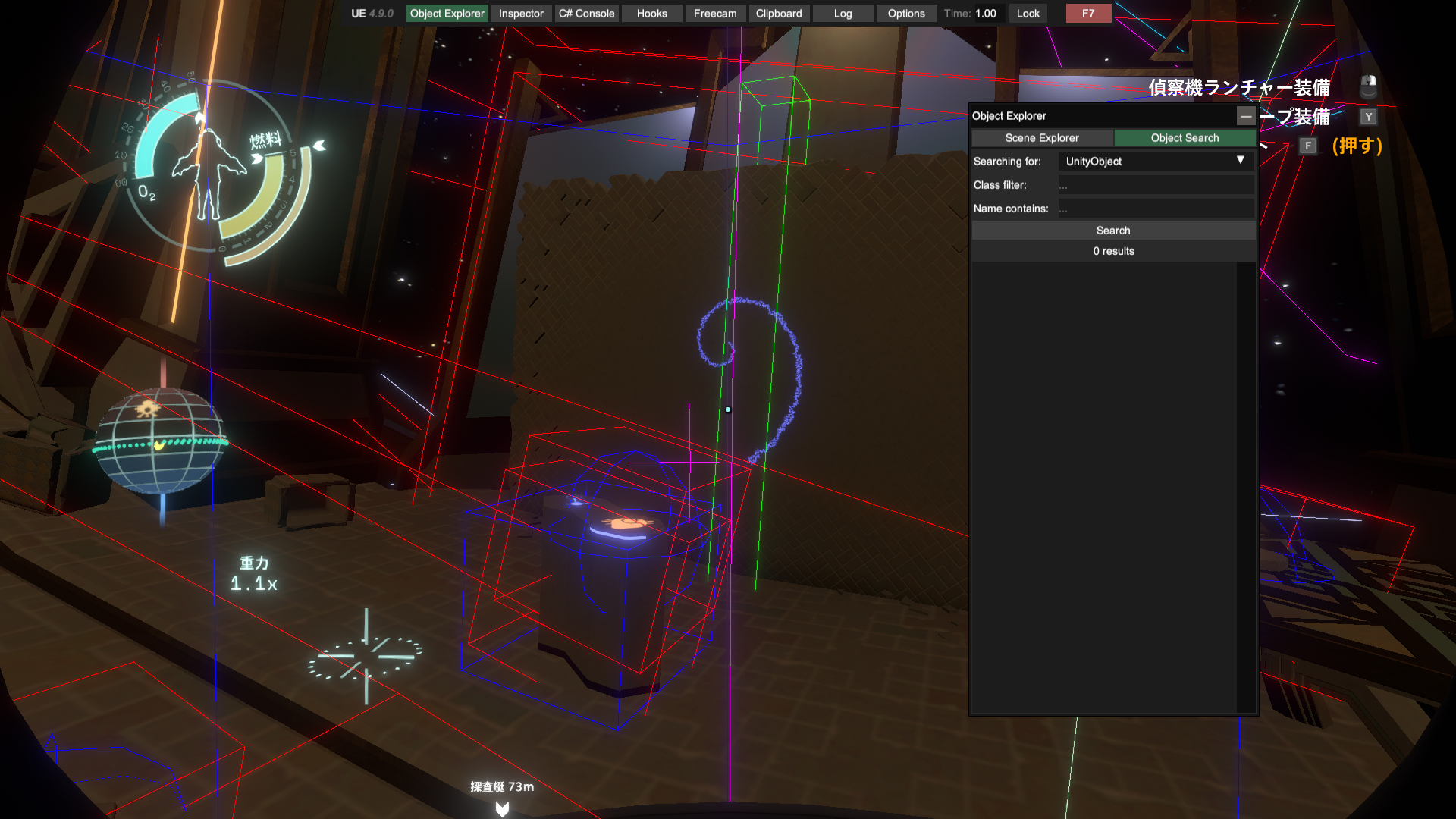
Task: Collapse the Object Explorer panel with minus button
Action: [x=1245, y=116]
